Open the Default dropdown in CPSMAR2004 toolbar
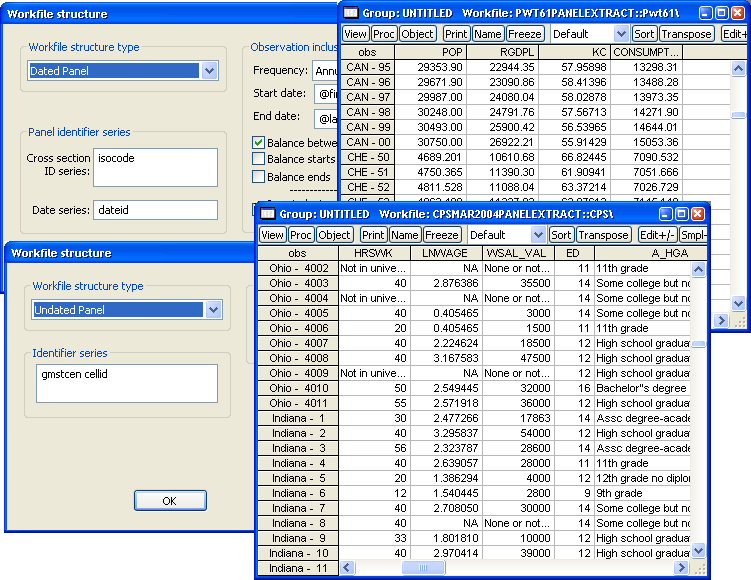The height and width of the screenshot is (580, 751). point(538,235)
